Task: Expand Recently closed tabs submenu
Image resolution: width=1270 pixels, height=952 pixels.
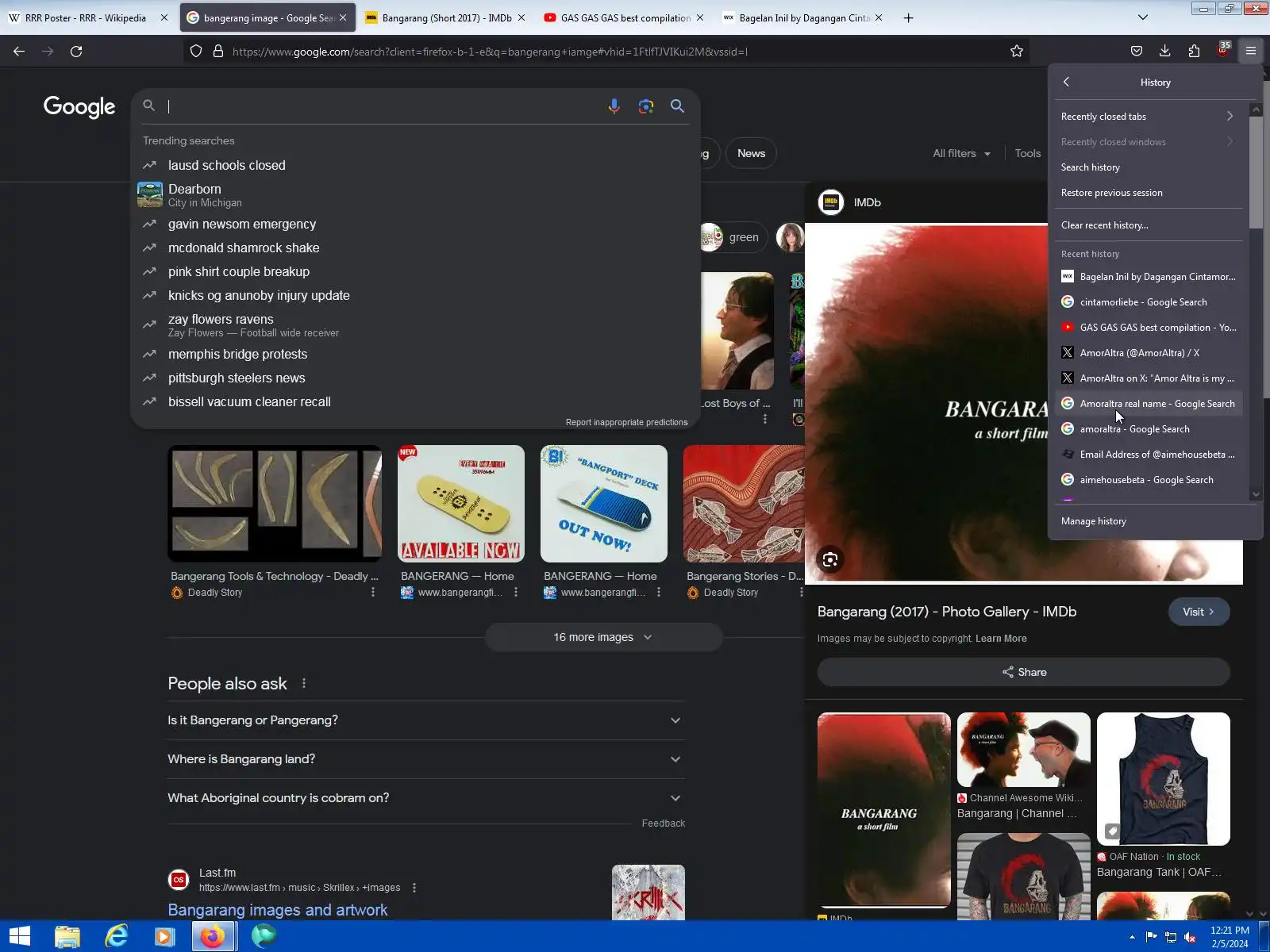Action: tap(1148, 117)
